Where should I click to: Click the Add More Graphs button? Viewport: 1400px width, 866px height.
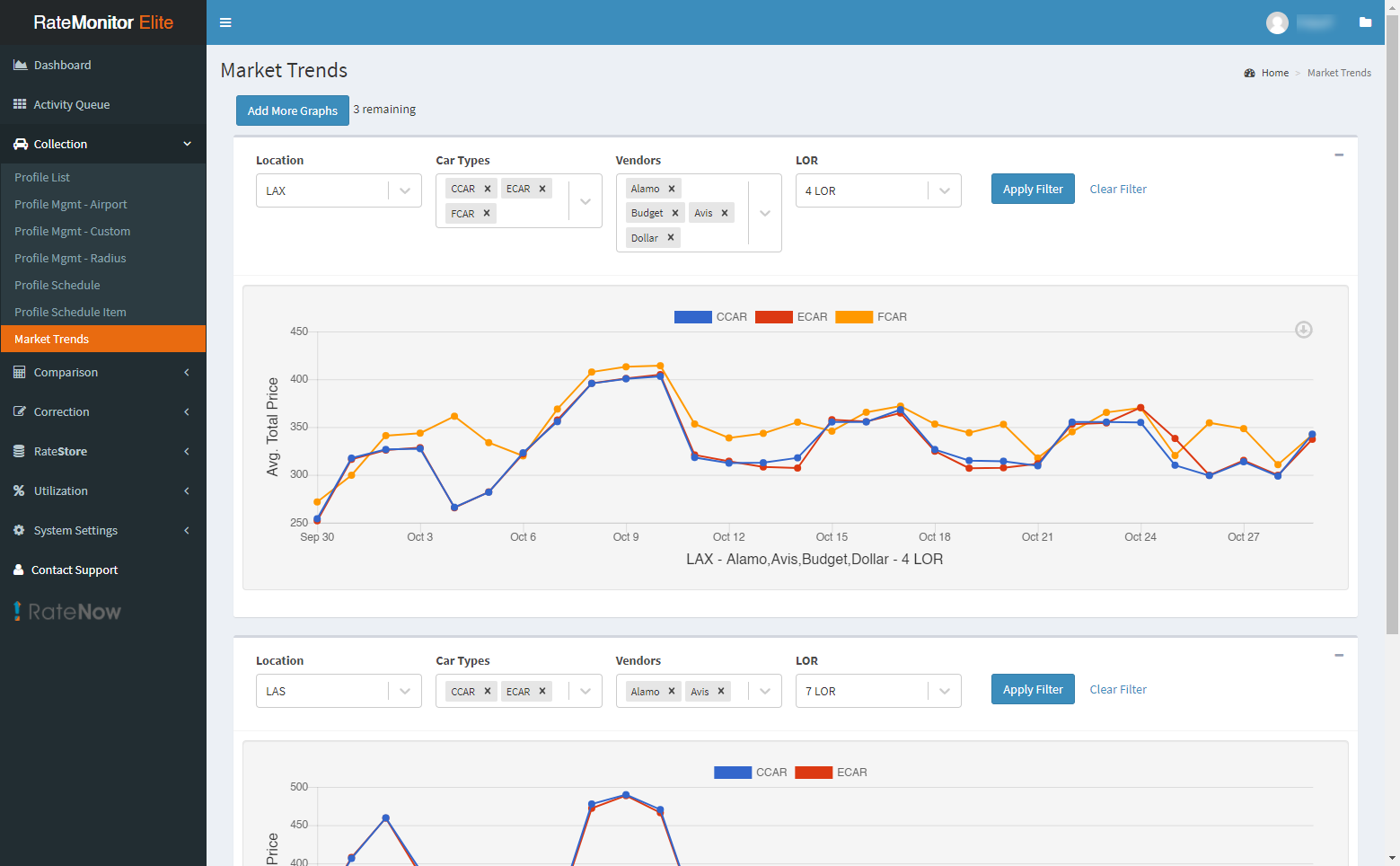point(292,110)
